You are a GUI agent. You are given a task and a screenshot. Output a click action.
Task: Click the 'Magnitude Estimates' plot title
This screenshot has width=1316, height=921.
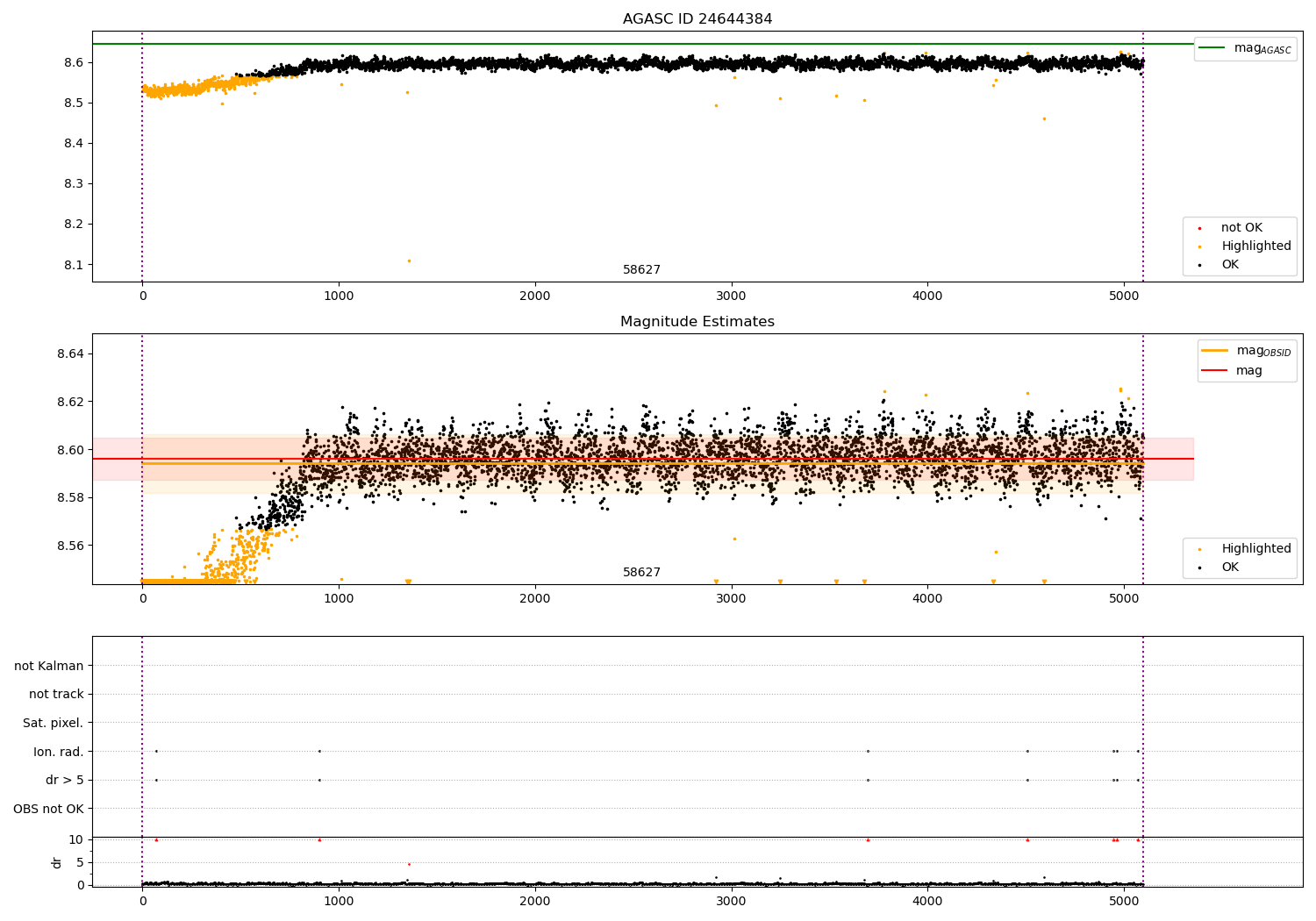pos(697,322)
